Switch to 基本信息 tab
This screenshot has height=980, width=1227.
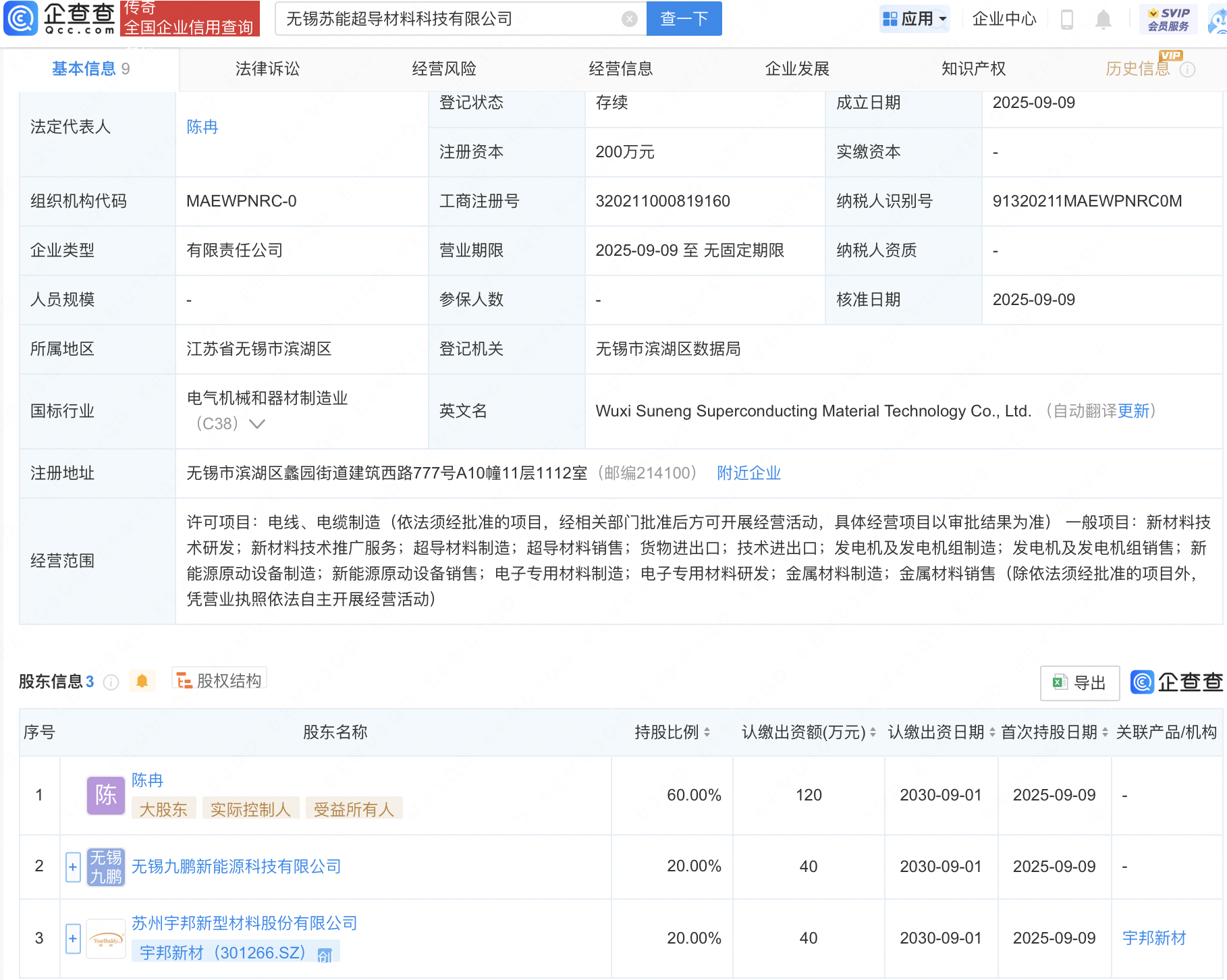tap(90, 69)
